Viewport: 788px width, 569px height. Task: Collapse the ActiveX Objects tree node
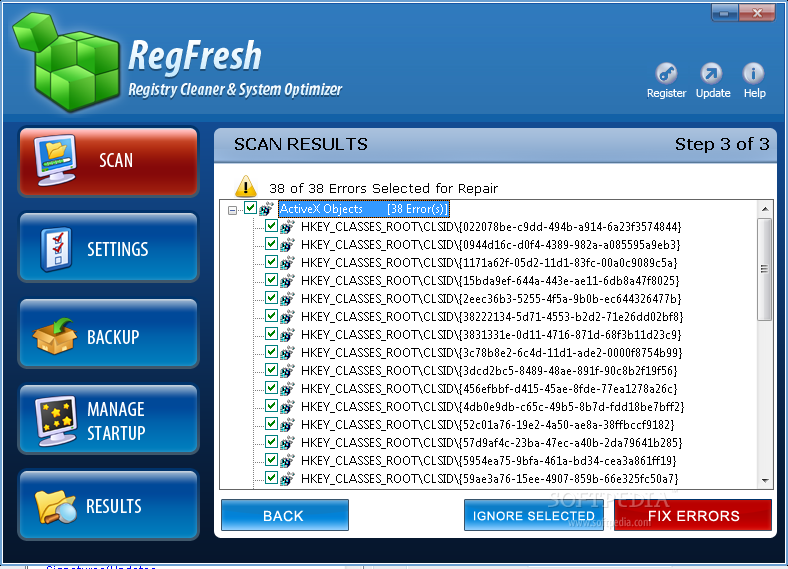pyautogui.click(x=232, y=210)
